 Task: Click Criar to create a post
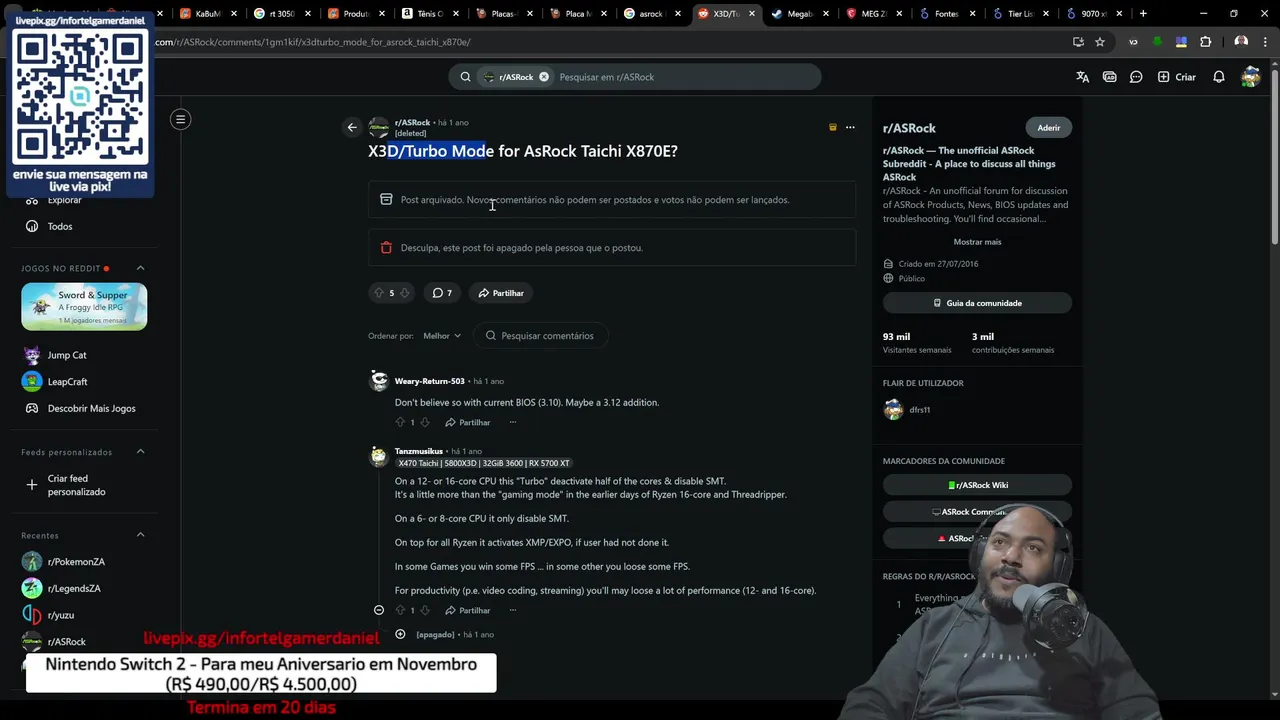coord(1176,77)
